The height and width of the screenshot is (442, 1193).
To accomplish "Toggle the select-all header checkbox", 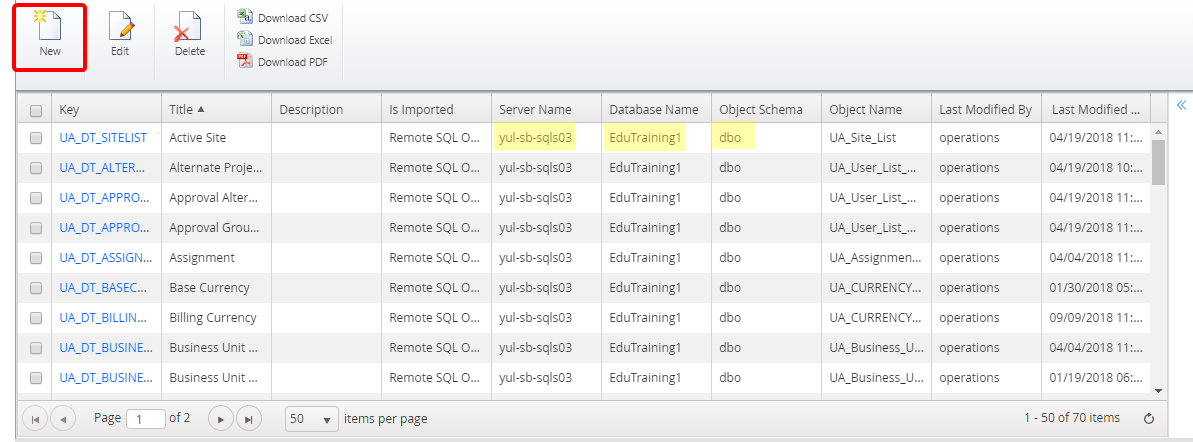I will (x=36, y=110).
